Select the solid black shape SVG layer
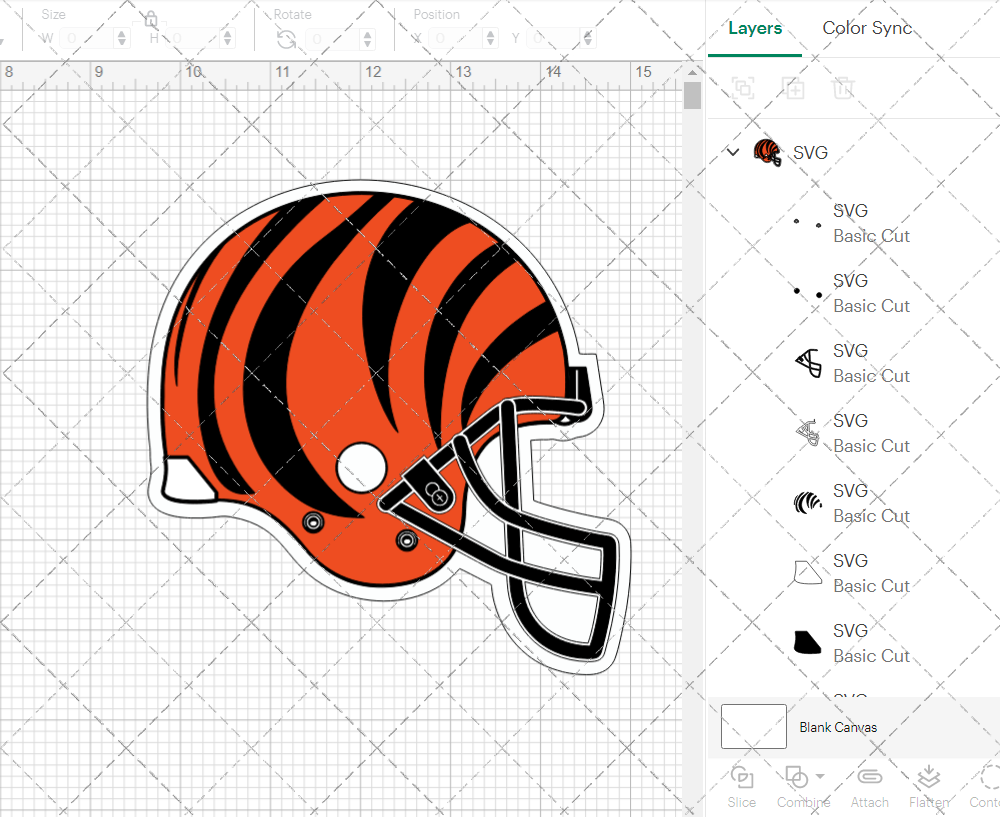The image size is (1000, 817). pos(853,644)
